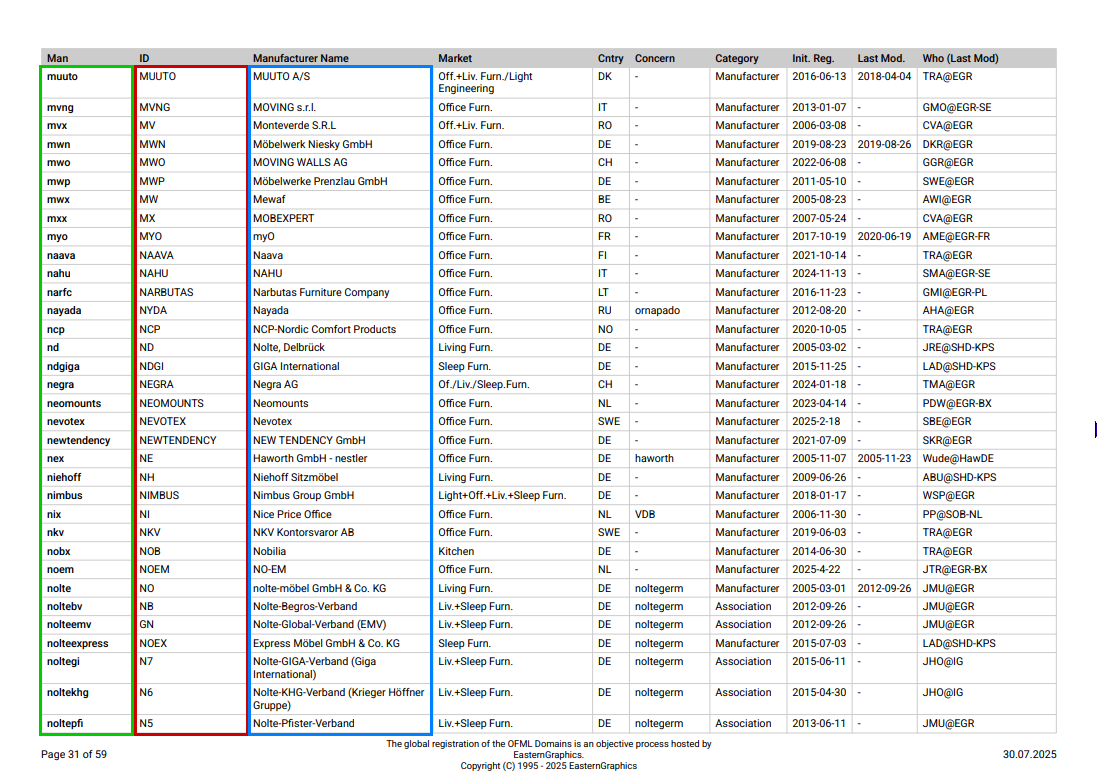1097x784 pixels.
Task: Click 'Niehoff Sitzmöbel' manufacturer name
Action: tap(295, 478)
